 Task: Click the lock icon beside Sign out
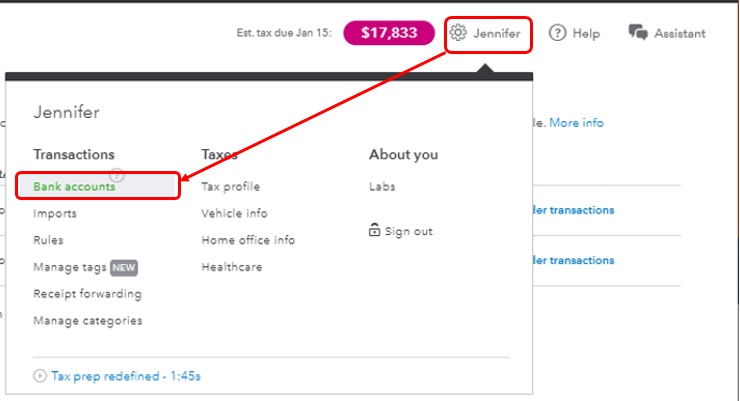[x=375, y=231]
